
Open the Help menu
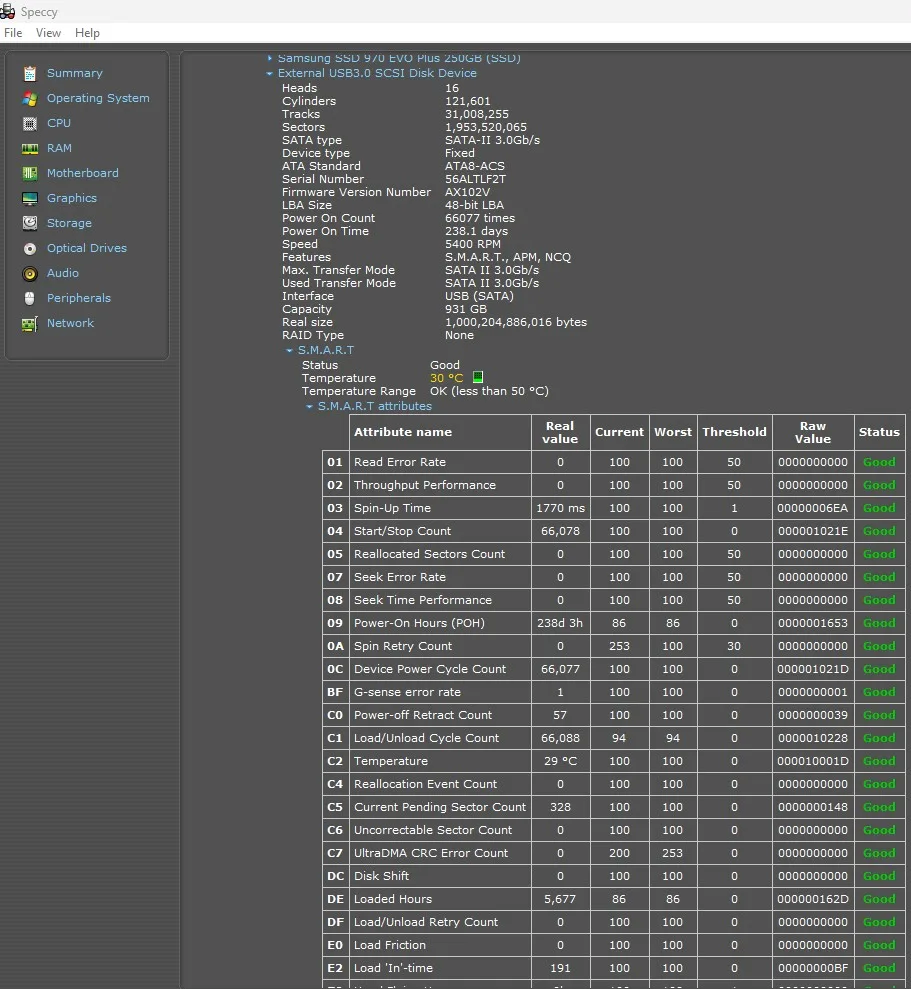pos(87,33)
